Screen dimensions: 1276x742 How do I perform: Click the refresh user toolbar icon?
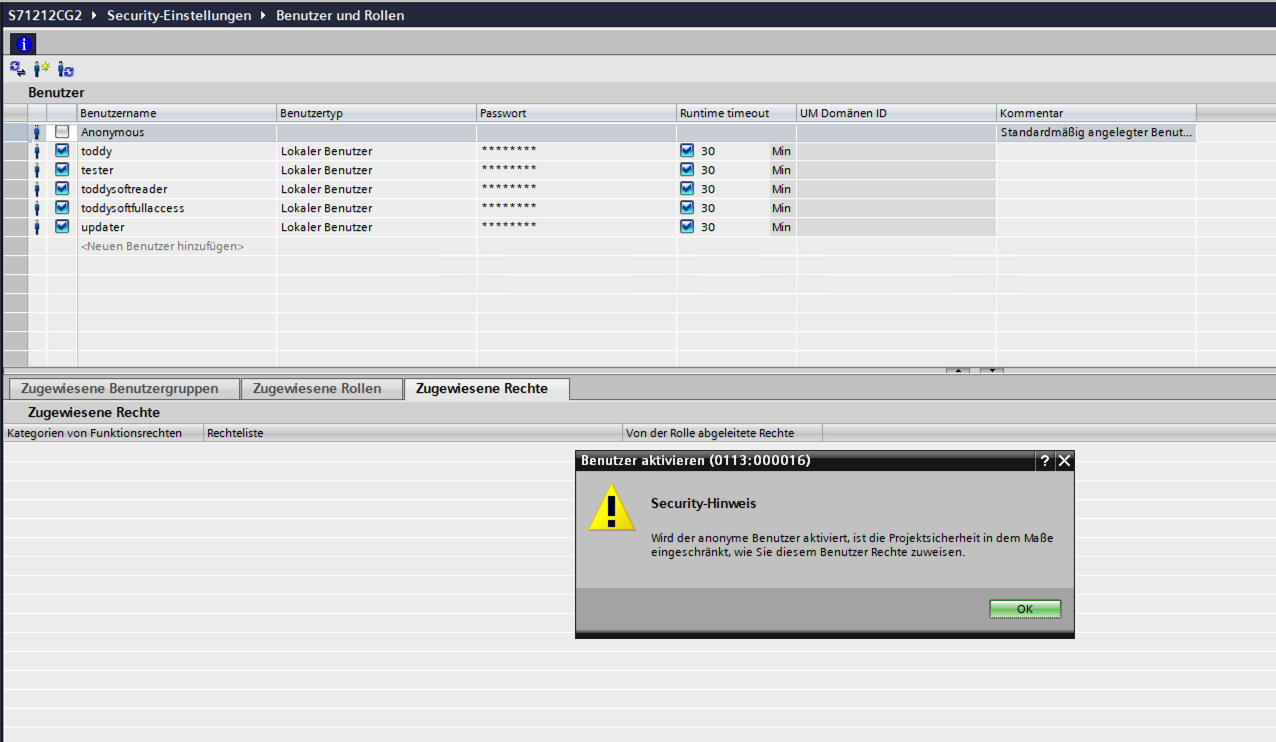66,69
